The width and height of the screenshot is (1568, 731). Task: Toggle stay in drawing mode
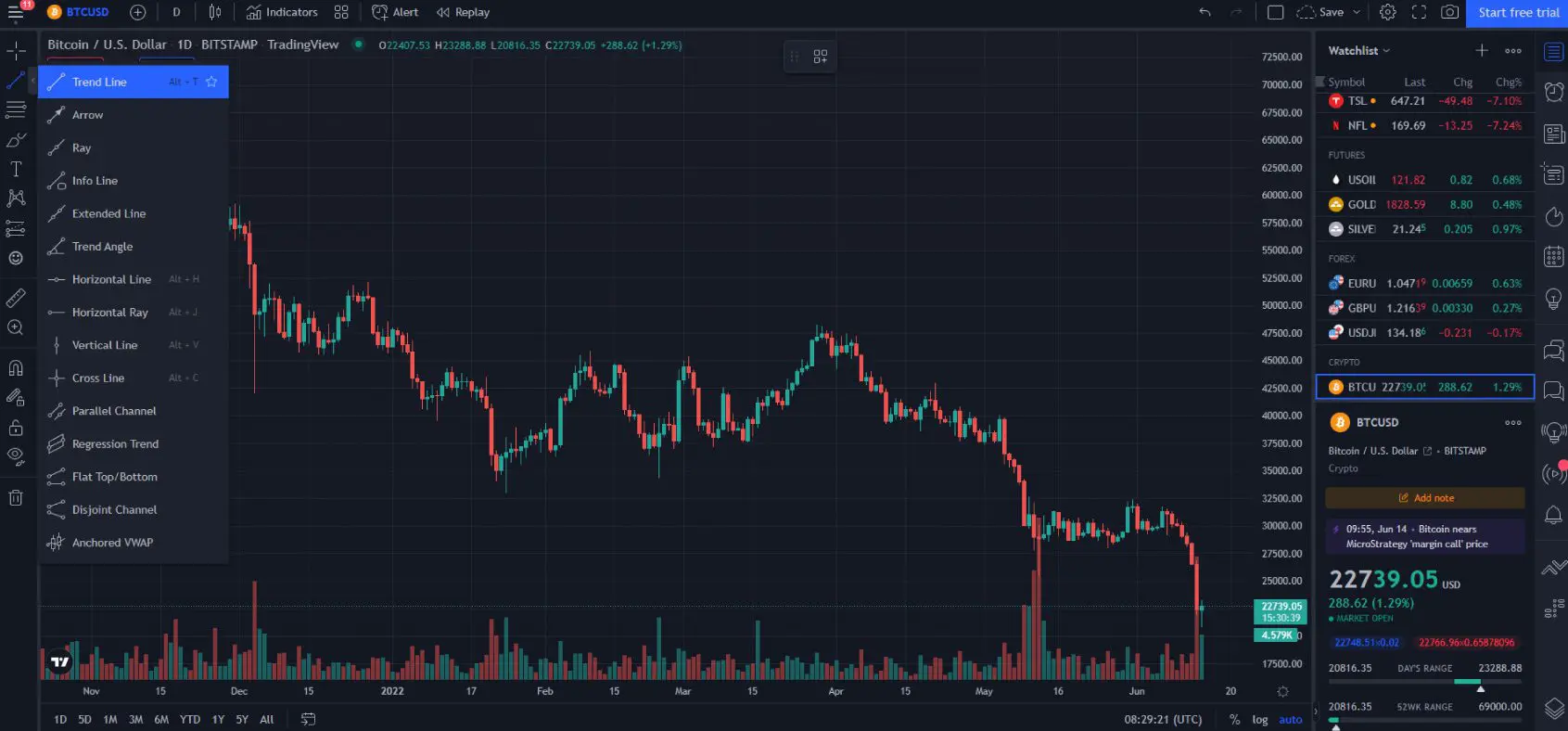tap(16, 398)
